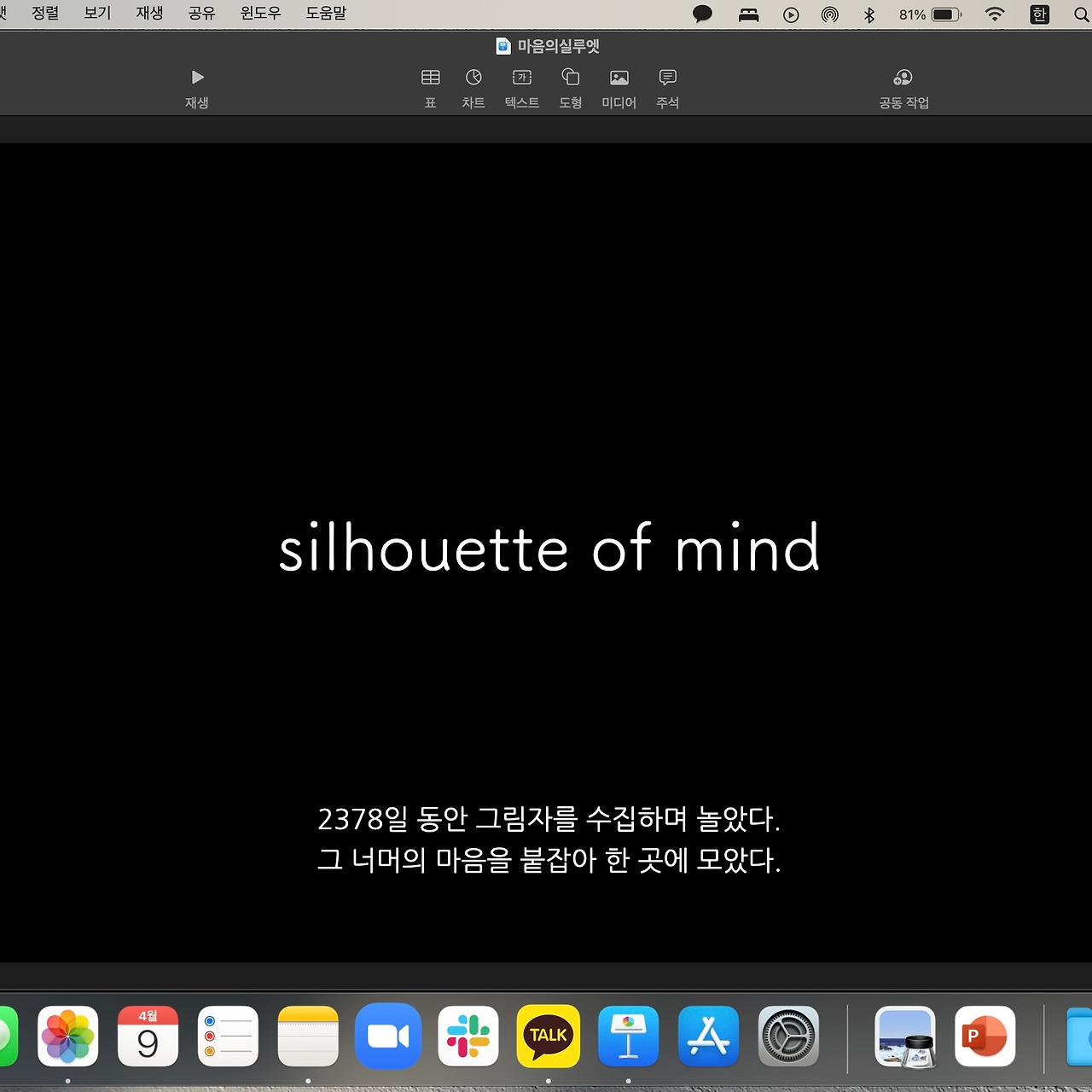Launch Slack from the Dock

click(468, 1037)
